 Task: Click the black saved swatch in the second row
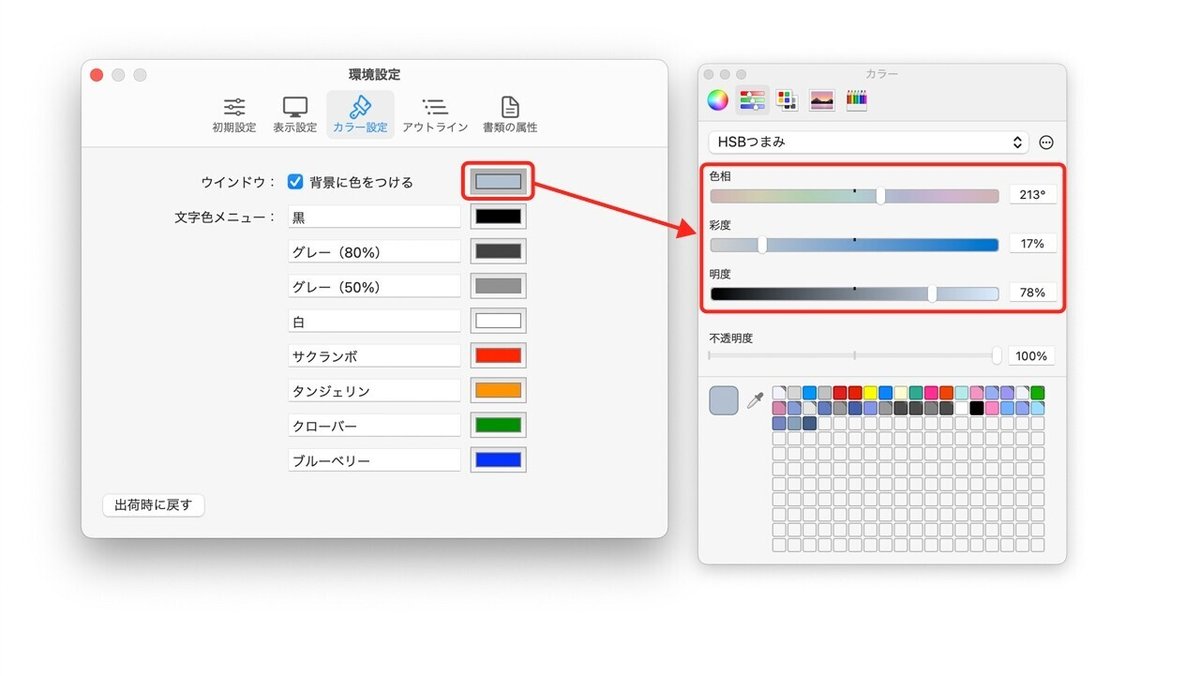977,408
